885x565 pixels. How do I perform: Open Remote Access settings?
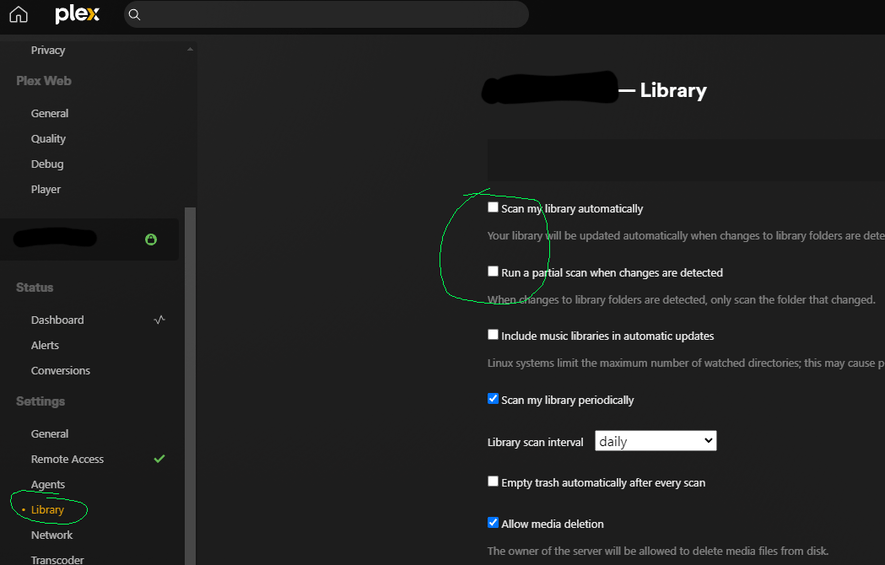(x=67, y=459)
